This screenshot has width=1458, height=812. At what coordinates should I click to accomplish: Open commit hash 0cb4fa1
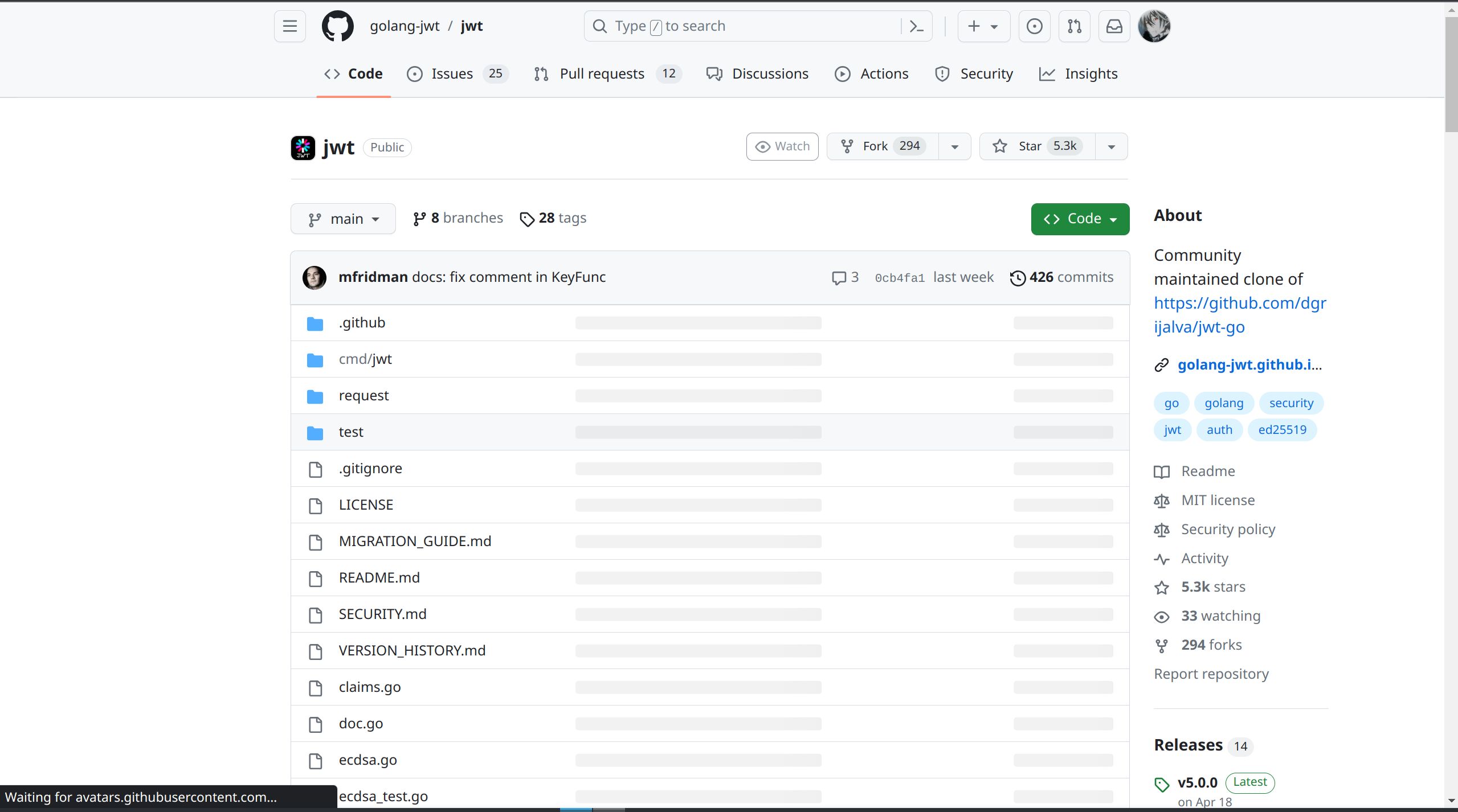[x=899, y=278]
